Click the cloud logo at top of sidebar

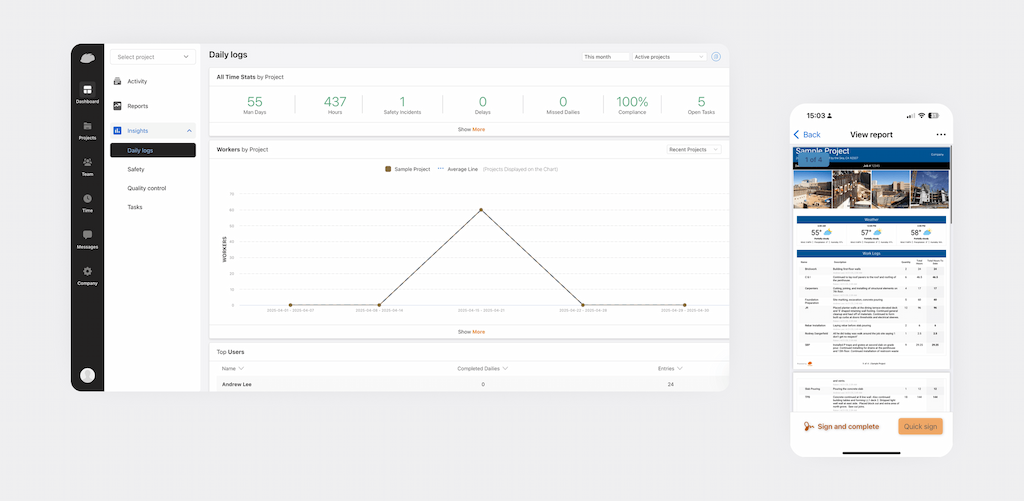tap(88, 58)
